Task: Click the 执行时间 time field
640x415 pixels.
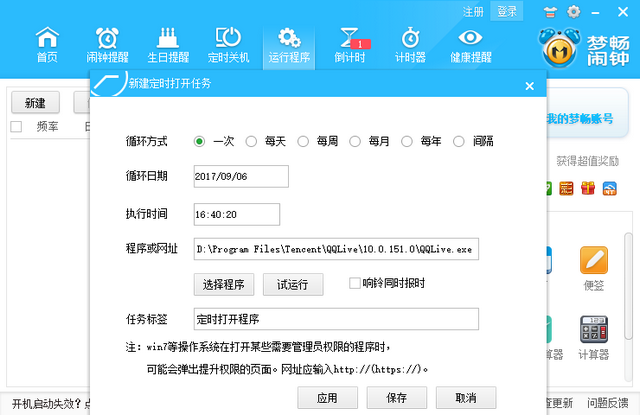Action: point(237,214)
